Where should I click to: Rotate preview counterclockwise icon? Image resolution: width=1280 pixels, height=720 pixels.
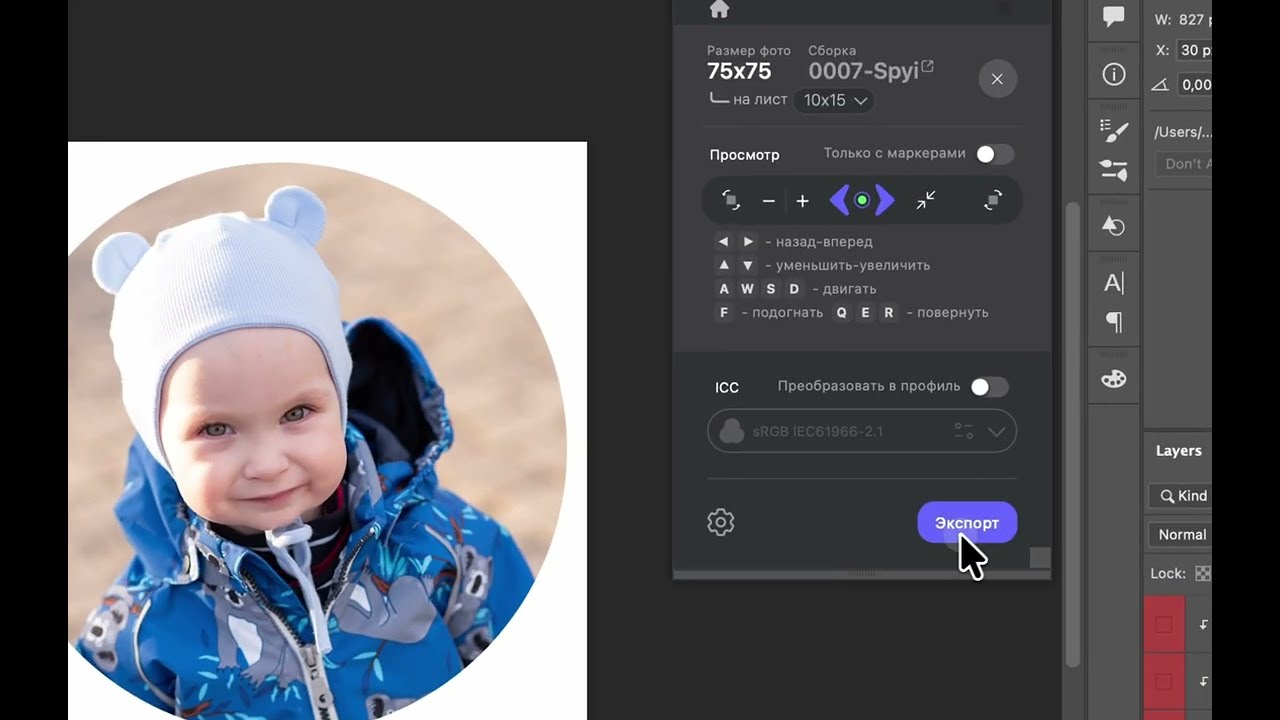(731, 201)
